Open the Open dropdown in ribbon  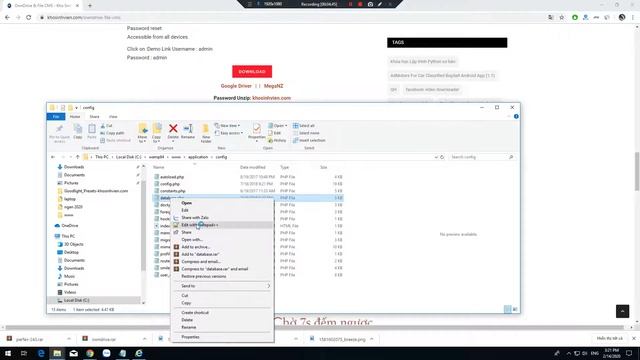(x=278, y=126)
